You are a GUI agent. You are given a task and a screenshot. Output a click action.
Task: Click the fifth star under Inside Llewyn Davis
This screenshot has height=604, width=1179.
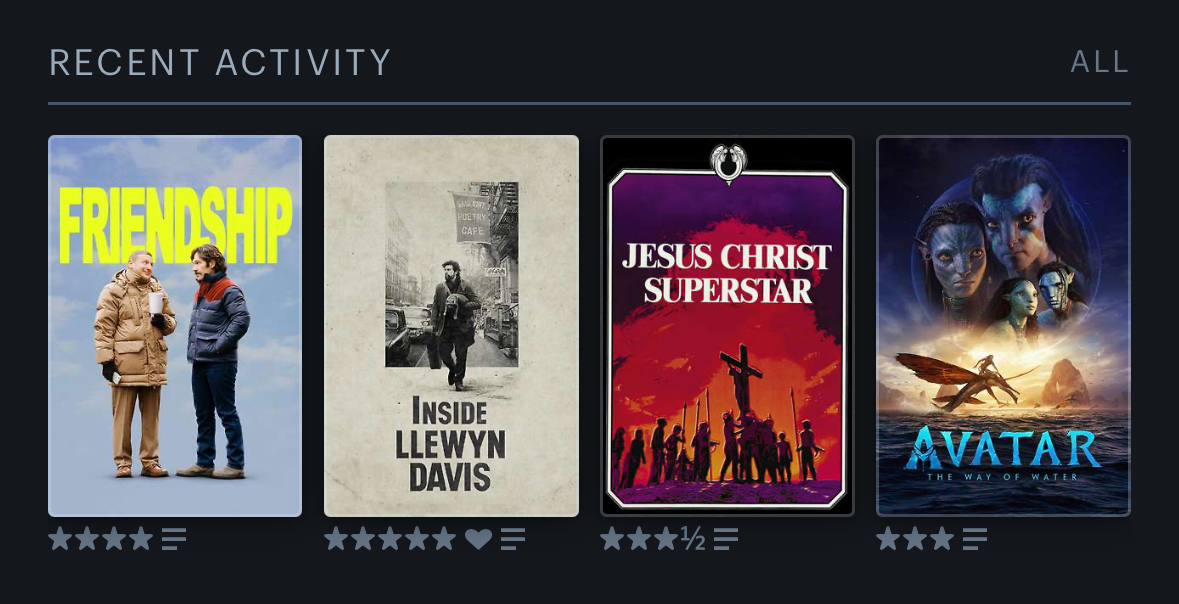pos(444,539)
